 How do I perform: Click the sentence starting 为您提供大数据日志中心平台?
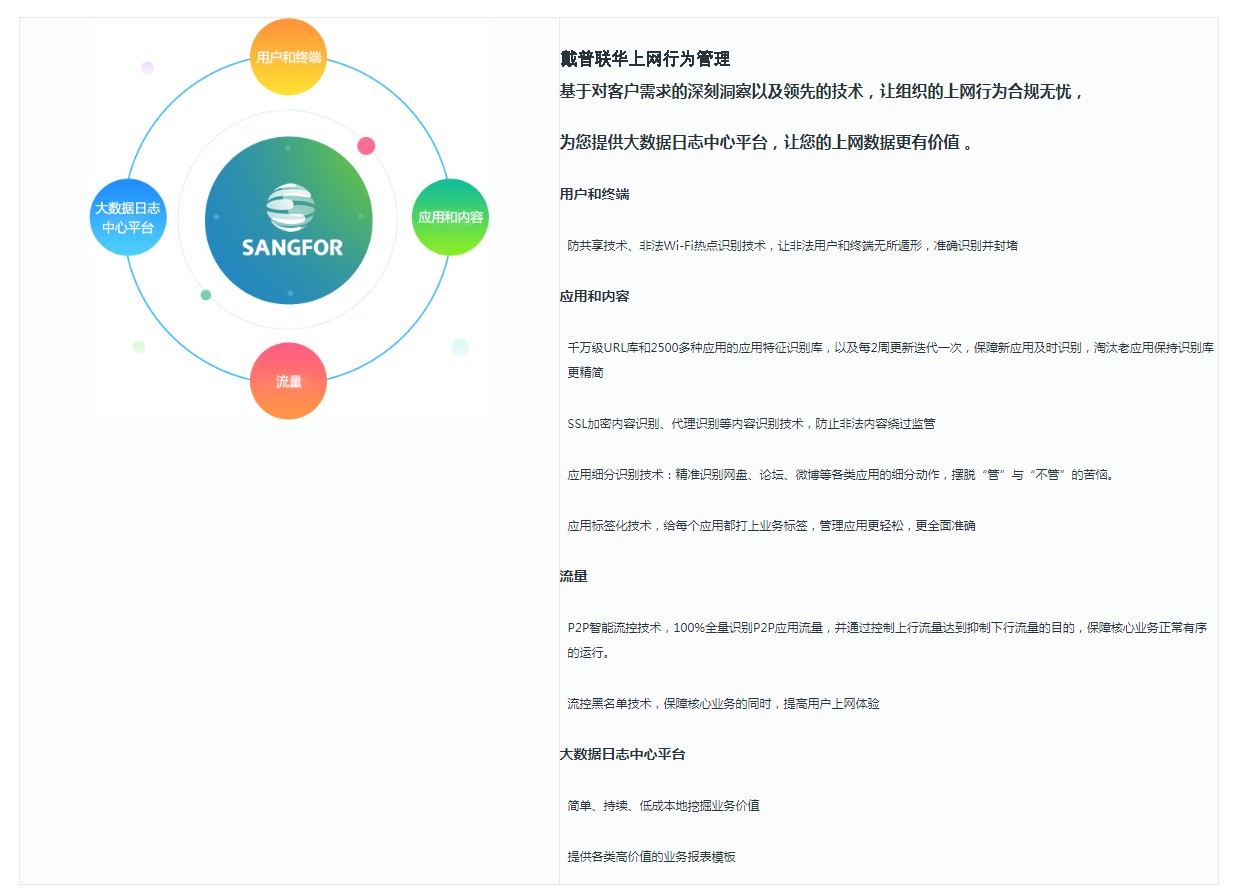766,142
